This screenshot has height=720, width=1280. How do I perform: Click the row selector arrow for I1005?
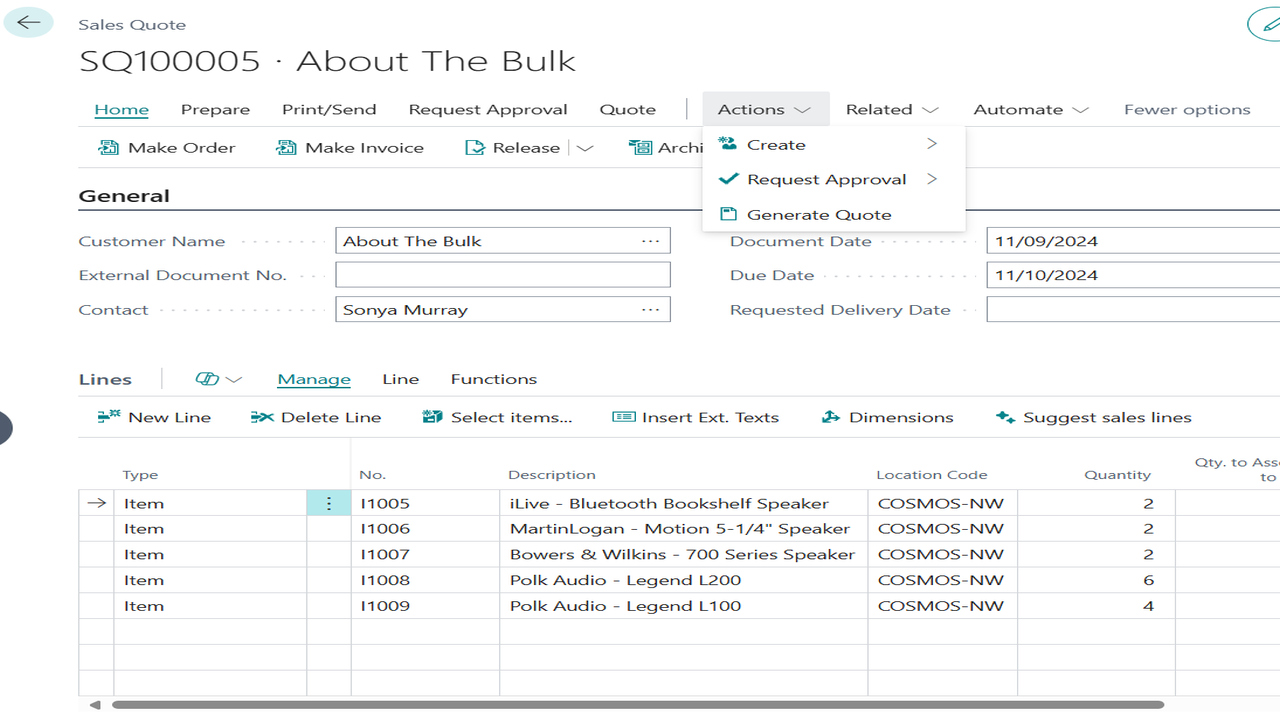tap(97, 503)
